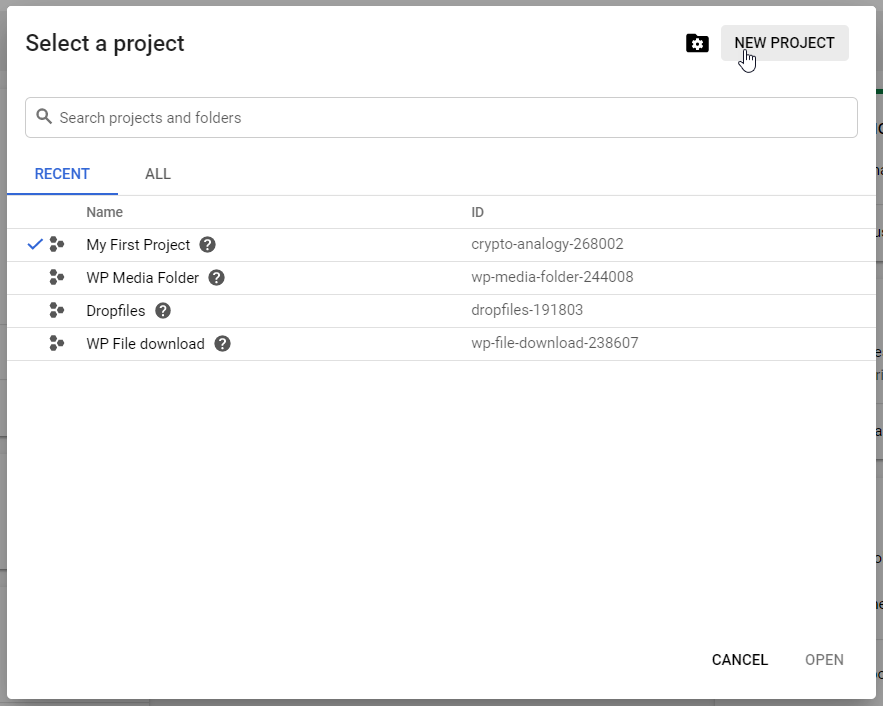The height and width of the screenshot is (706, 883).
Task: Click the CANCEL button
Action: click(739, 660)
